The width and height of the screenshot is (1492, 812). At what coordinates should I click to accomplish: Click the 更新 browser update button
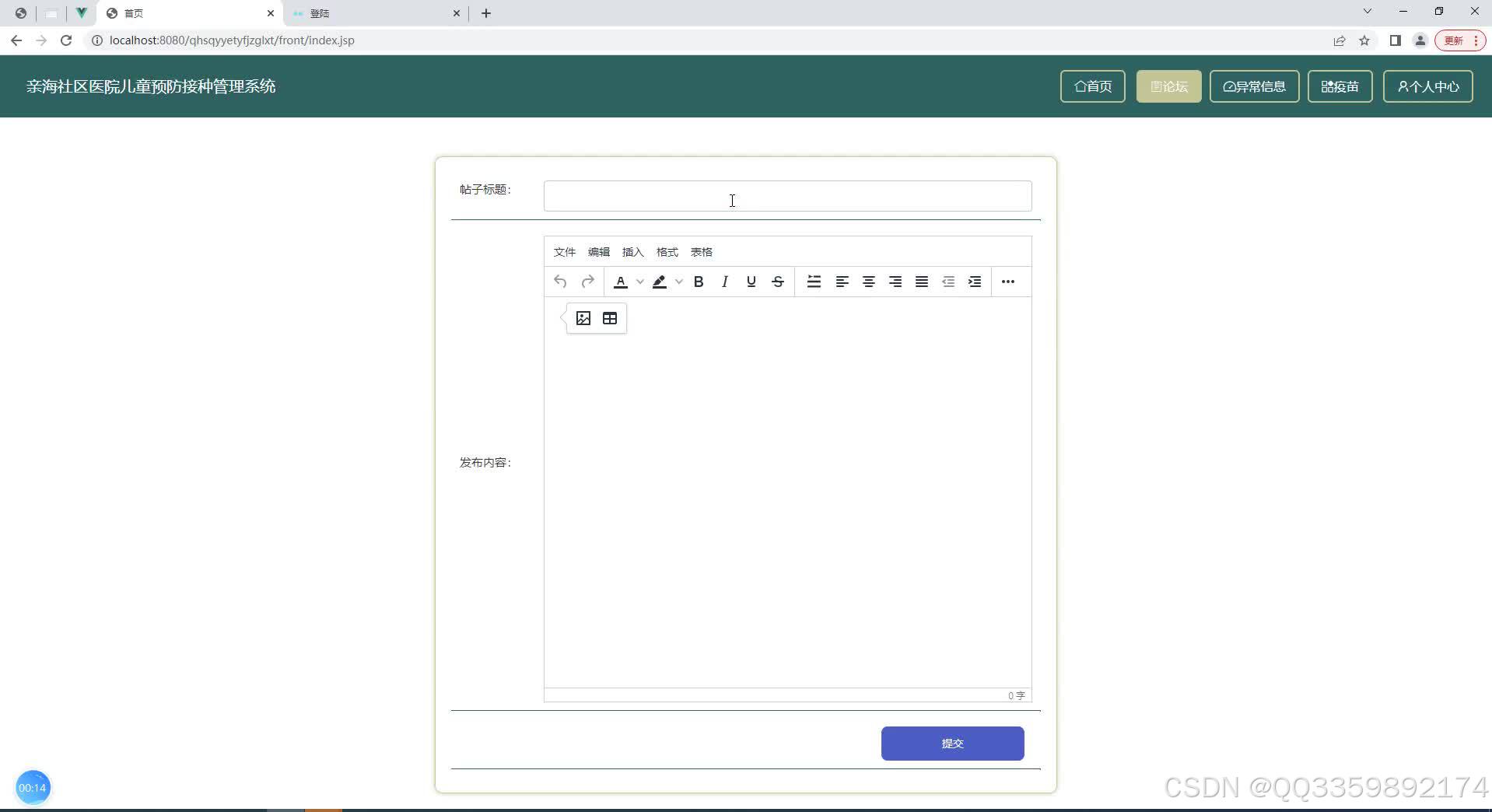1460,40
